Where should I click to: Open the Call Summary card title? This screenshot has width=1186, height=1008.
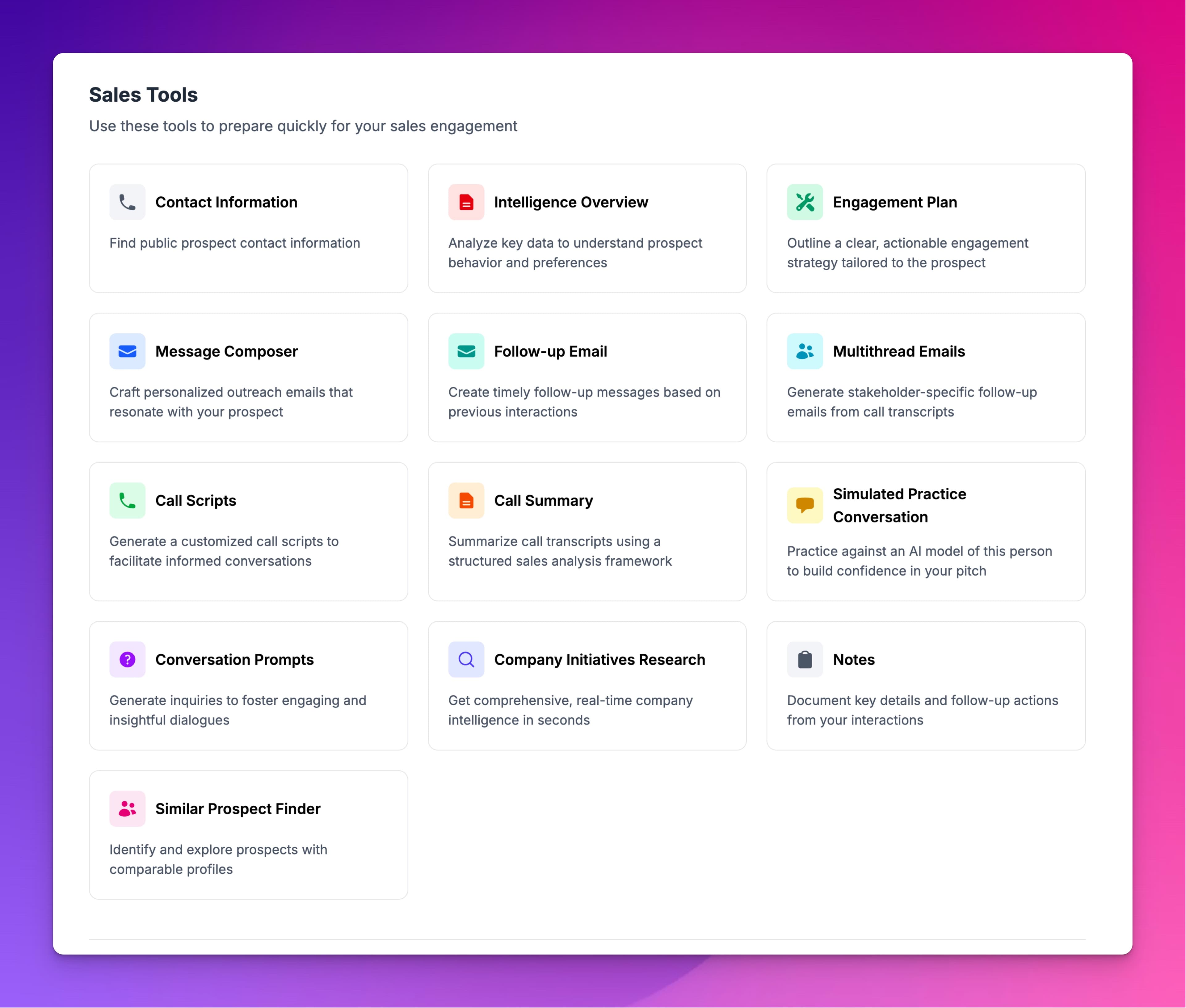pos(543,501)
